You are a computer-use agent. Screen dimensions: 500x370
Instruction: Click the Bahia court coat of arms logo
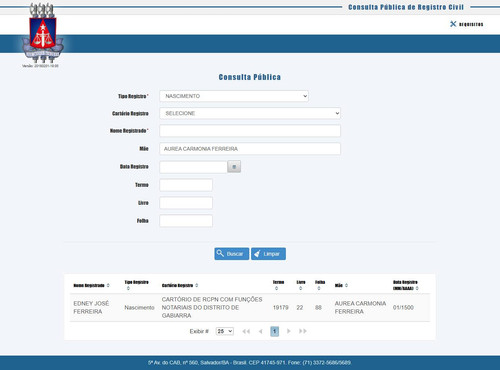pyautogui.click(x=43, y=33)
